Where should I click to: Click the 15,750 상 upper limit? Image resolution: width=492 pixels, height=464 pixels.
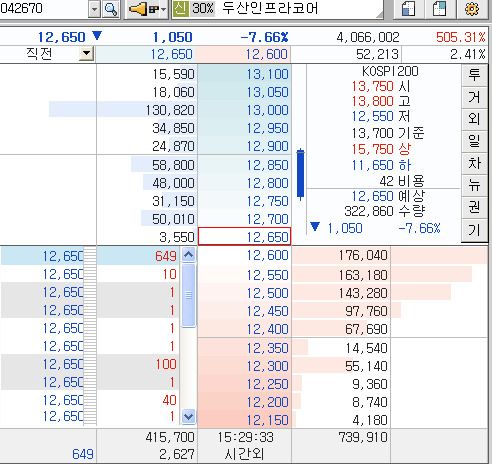click(x=381, y=149)
